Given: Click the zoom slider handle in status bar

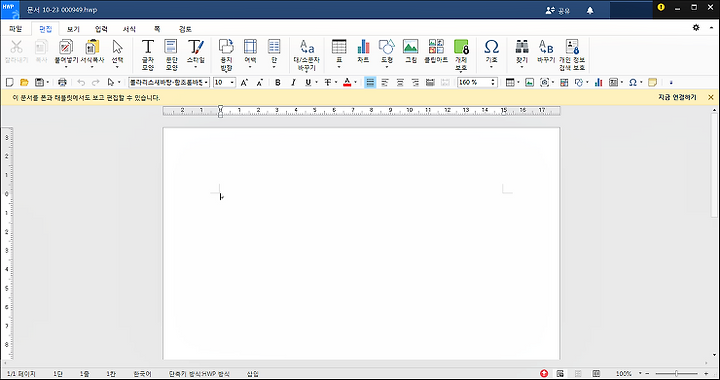Looking at the screenshot, I should click(676, 374).
